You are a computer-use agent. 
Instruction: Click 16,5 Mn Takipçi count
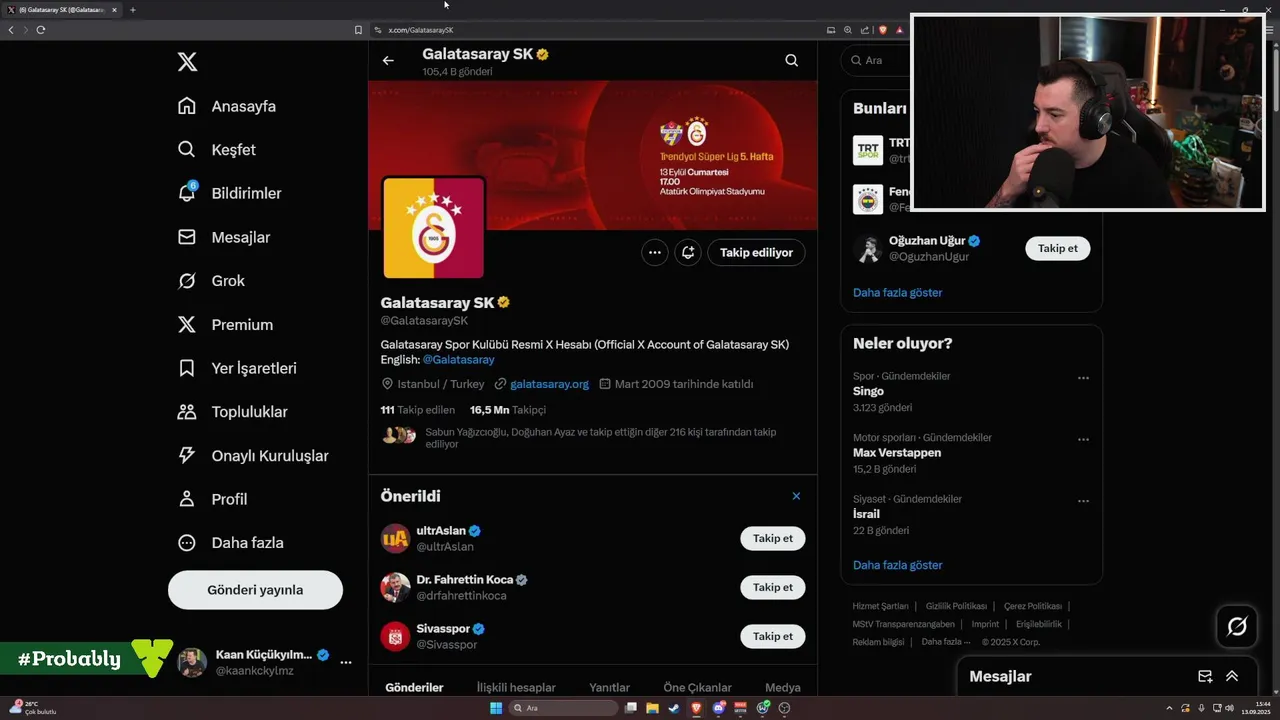508,410
